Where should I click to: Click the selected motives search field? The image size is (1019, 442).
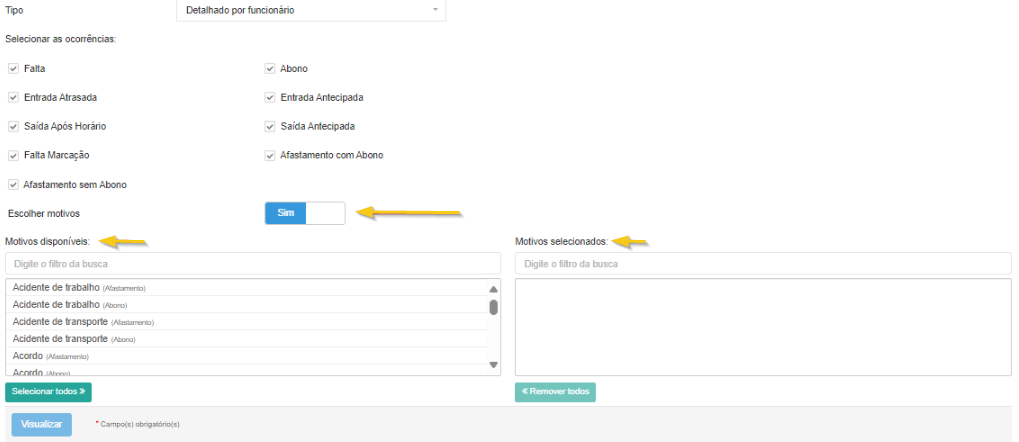point(763,264)
